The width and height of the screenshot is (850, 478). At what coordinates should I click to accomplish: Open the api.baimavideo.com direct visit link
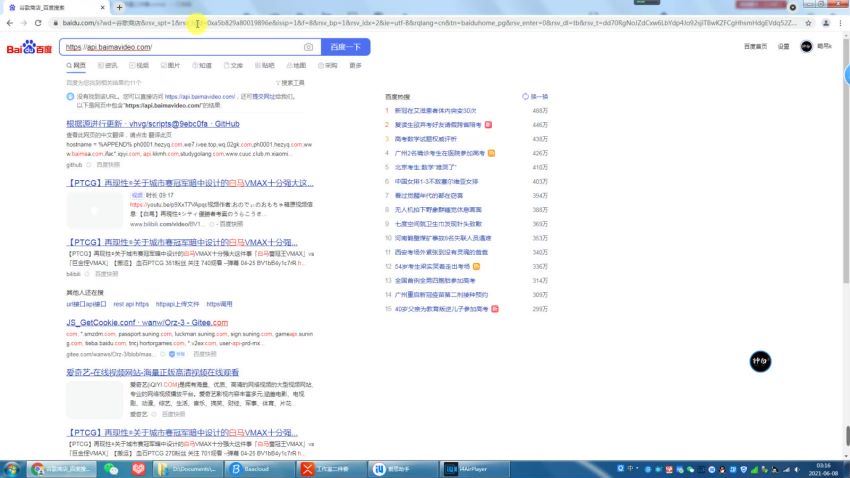pos(199,96)
